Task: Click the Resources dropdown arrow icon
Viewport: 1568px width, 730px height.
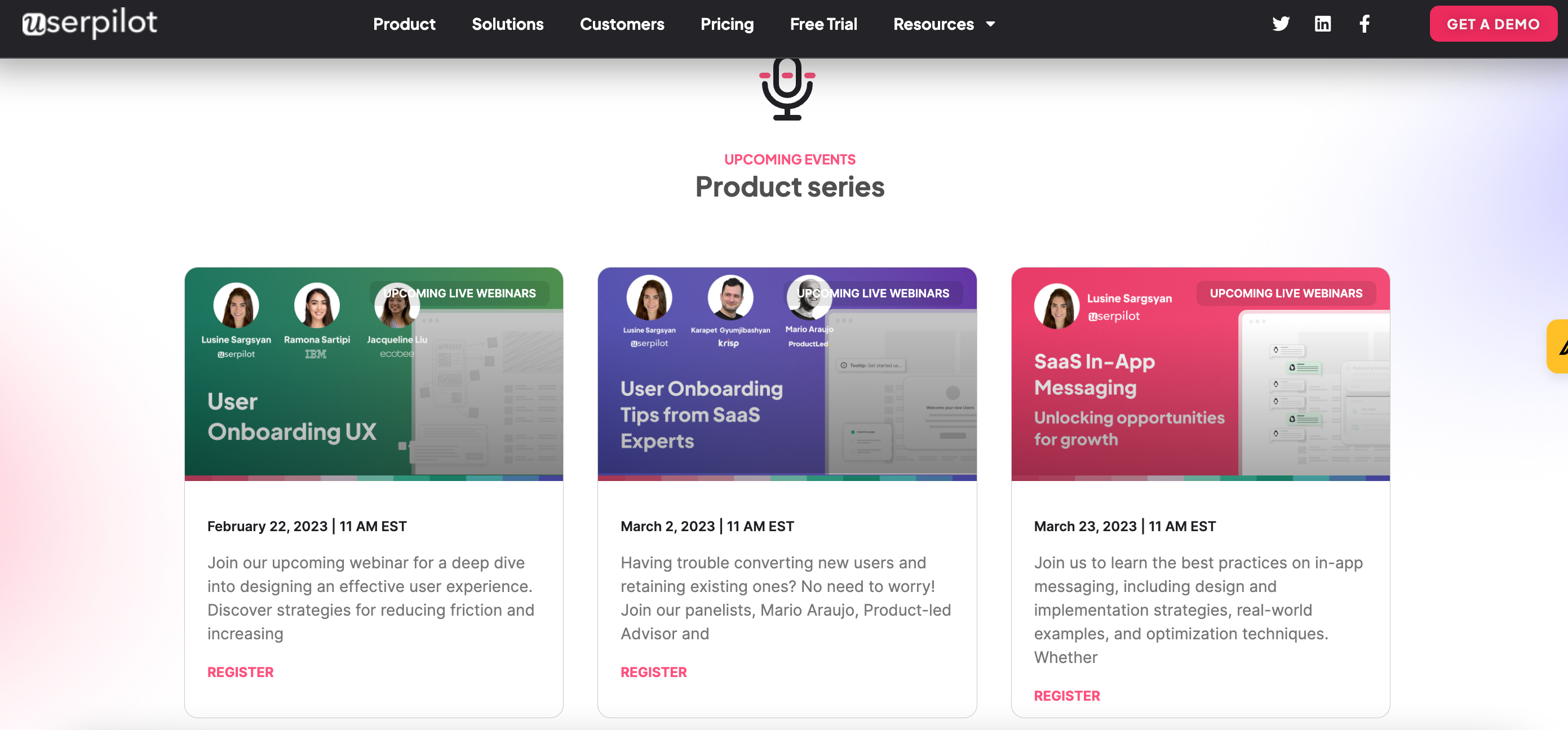Action: click(x=992, y=25)
